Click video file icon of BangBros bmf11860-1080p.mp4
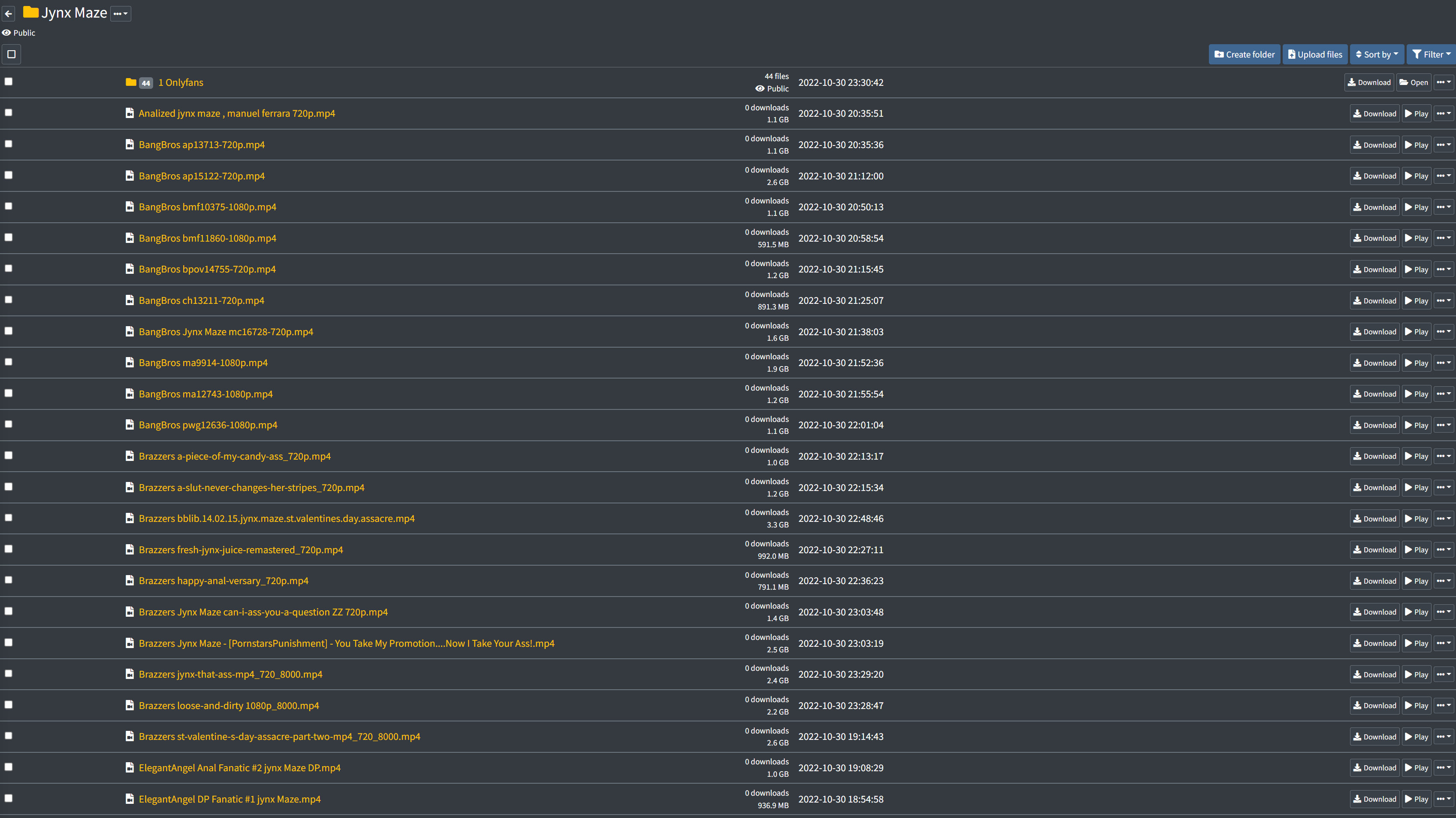The image size is (1456, 818). (x=130, y=238)
